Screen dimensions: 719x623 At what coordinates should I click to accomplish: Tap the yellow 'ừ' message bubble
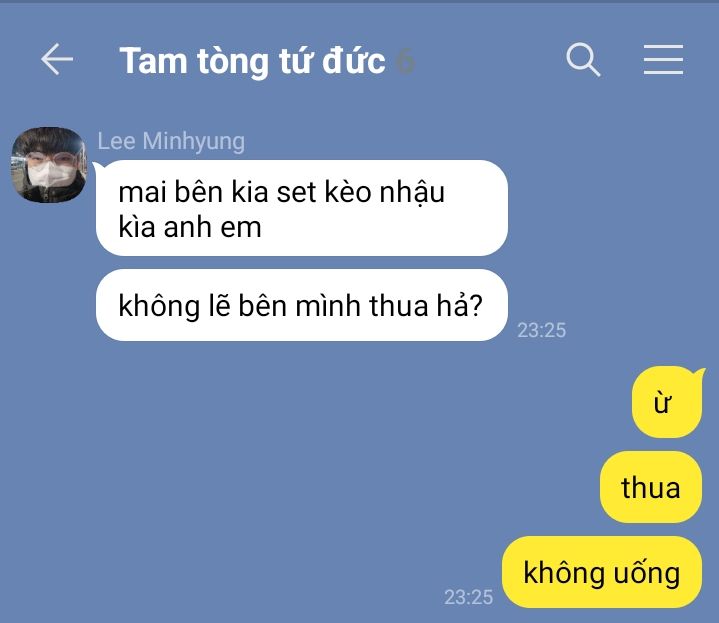(x=667, y=402)
